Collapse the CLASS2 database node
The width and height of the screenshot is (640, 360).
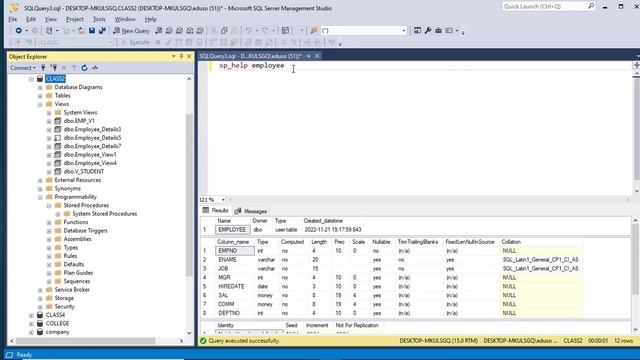click(x=31, y=79)
